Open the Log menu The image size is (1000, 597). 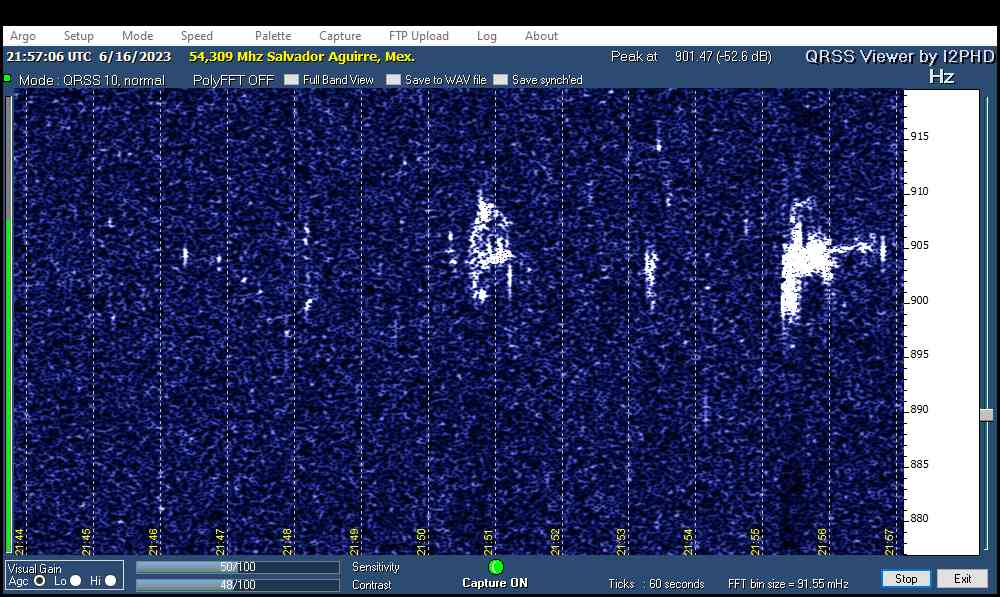[487, 36]
